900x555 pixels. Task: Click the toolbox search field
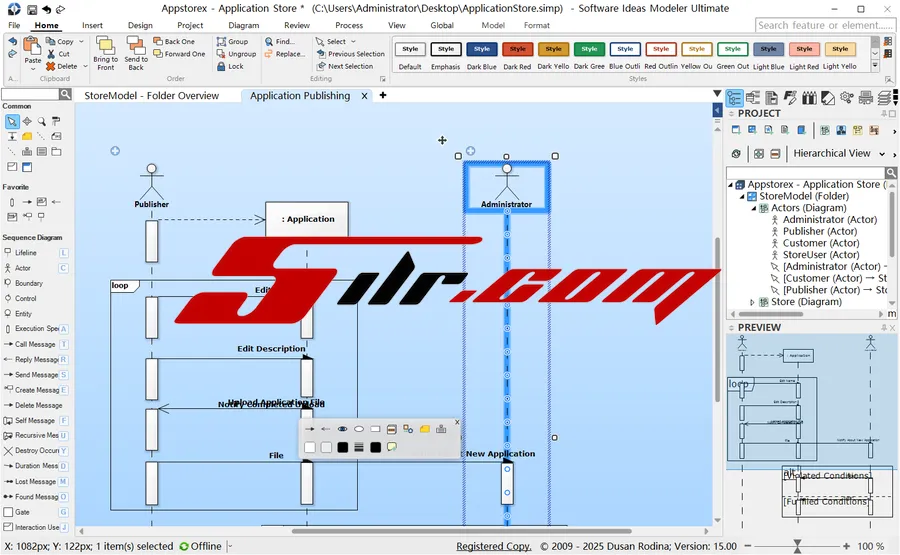[x=30, y=94]
